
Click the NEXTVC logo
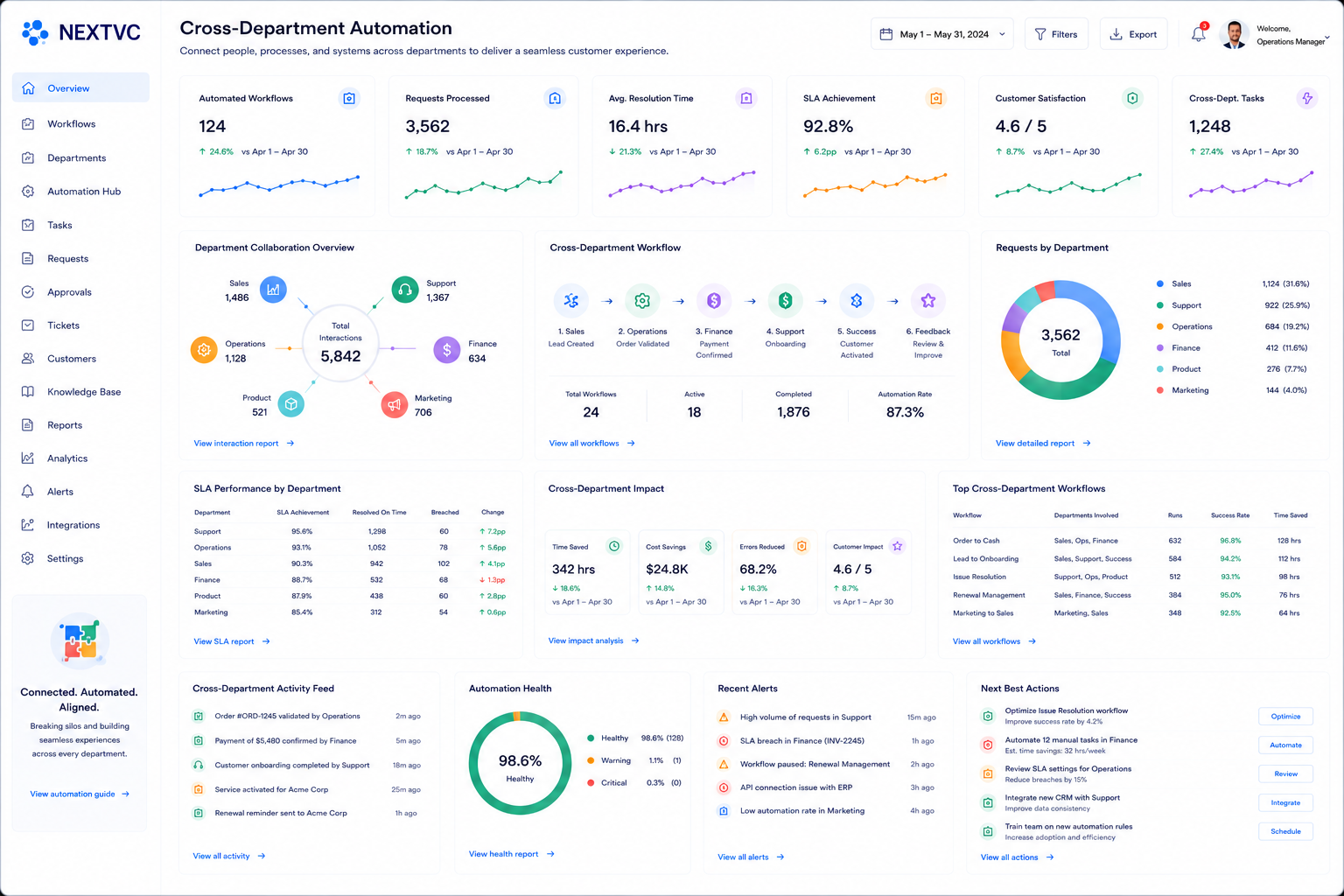click(x=80, y=32)
